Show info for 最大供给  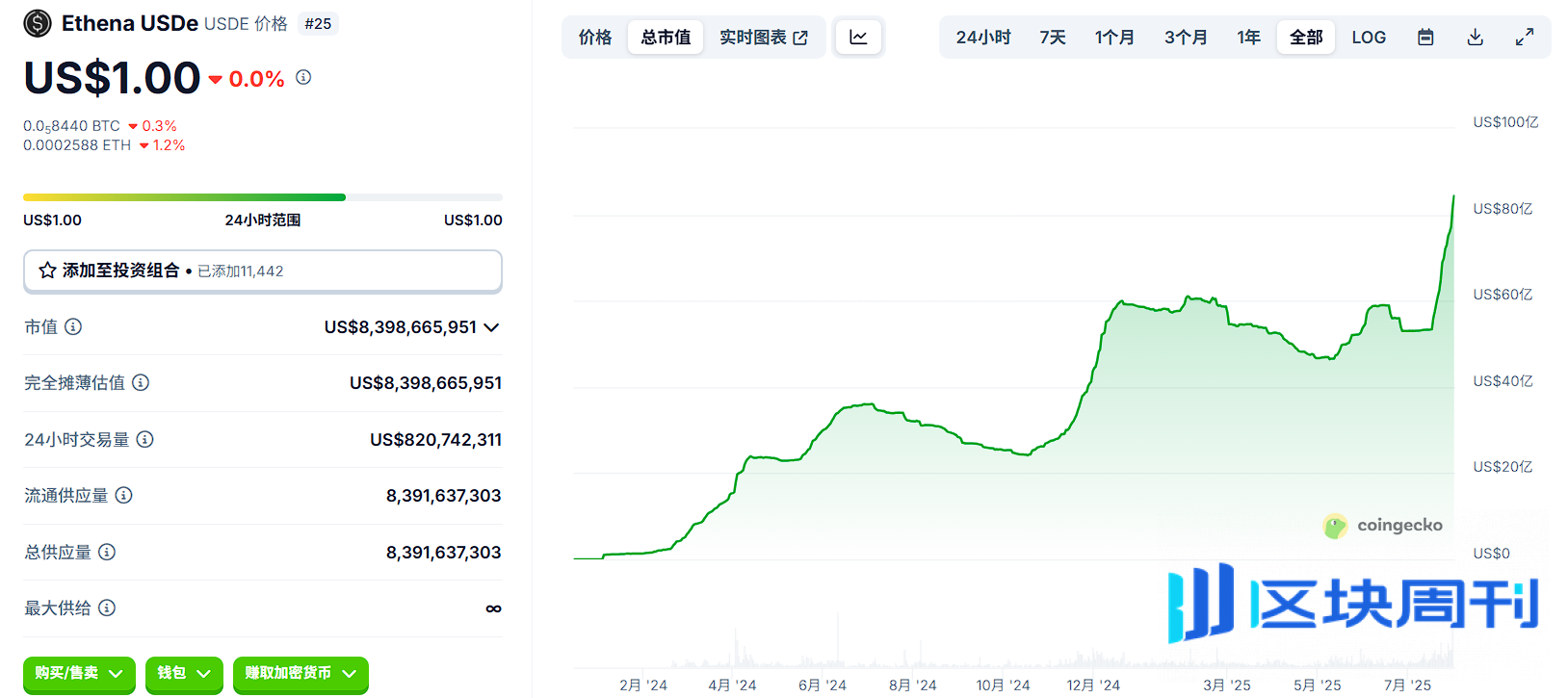(107, 608)
